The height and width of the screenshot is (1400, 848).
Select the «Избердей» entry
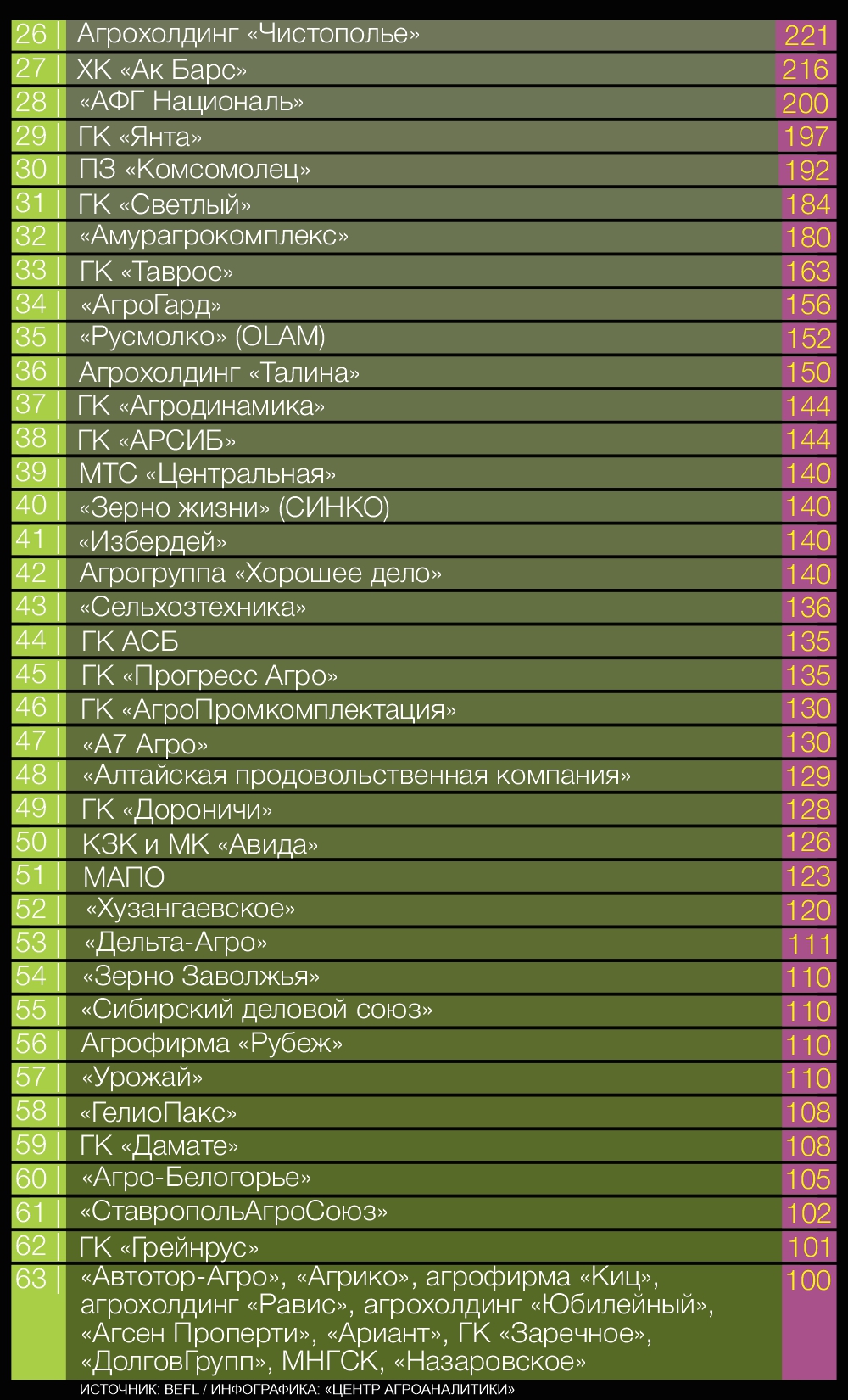[x=153, y=540]
